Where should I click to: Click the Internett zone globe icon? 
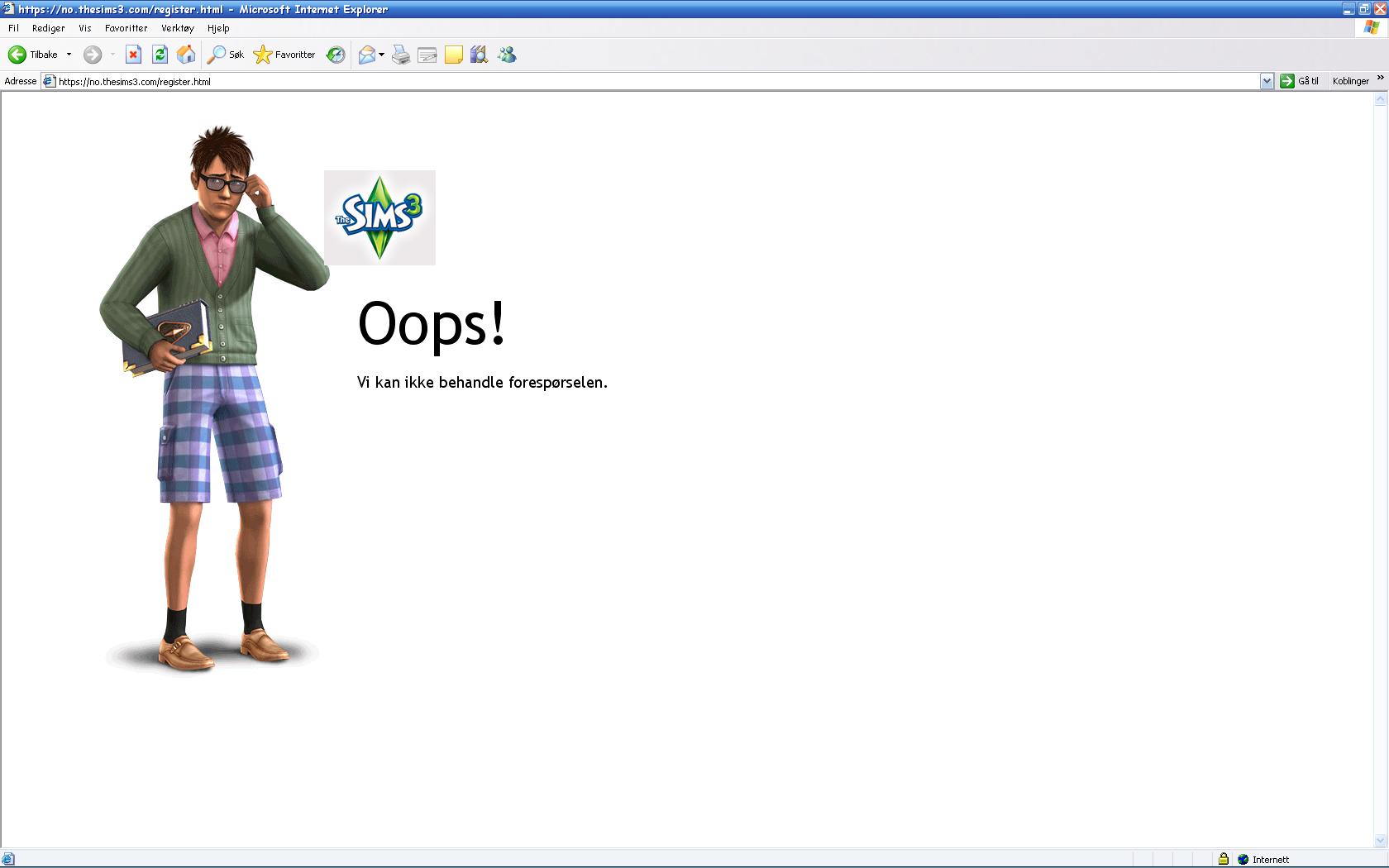pos(1243,860)
